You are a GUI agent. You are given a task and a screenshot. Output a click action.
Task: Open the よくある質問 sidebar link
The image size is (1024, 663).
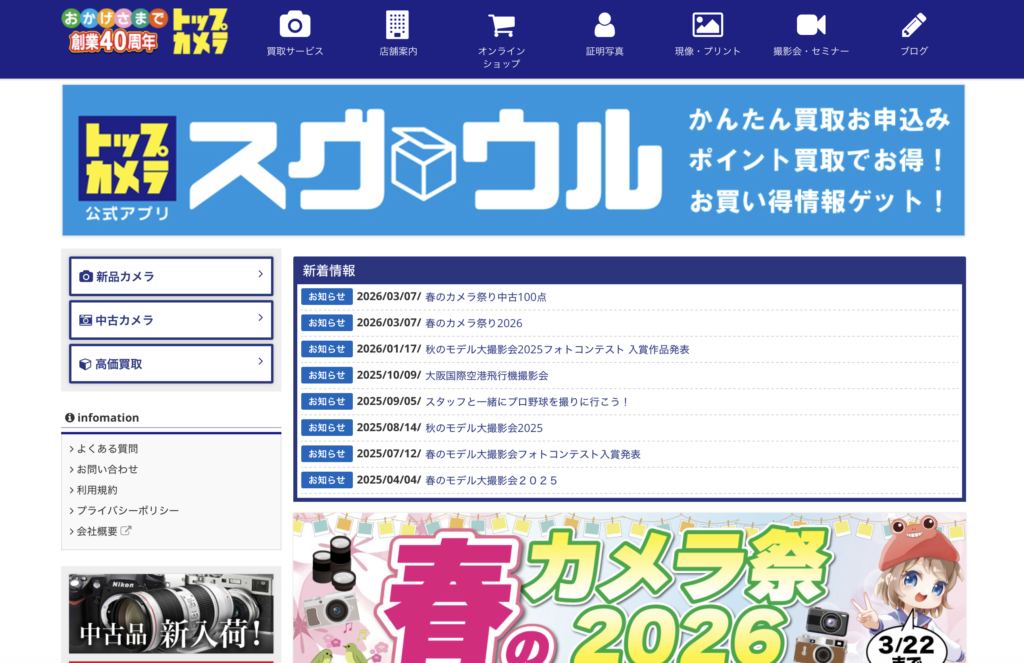click(x=107, y=449)
